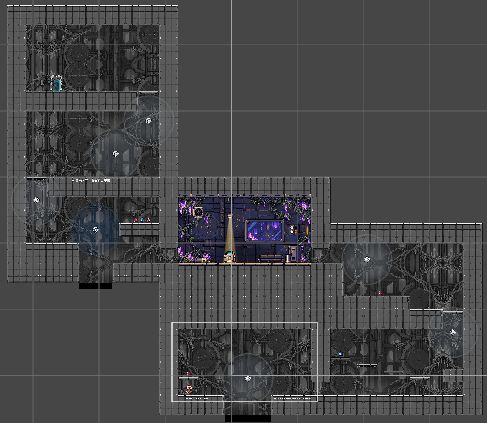
Task: Select light gizmo at far right edge of bottom-right room
Action: (x=453, y=332)
